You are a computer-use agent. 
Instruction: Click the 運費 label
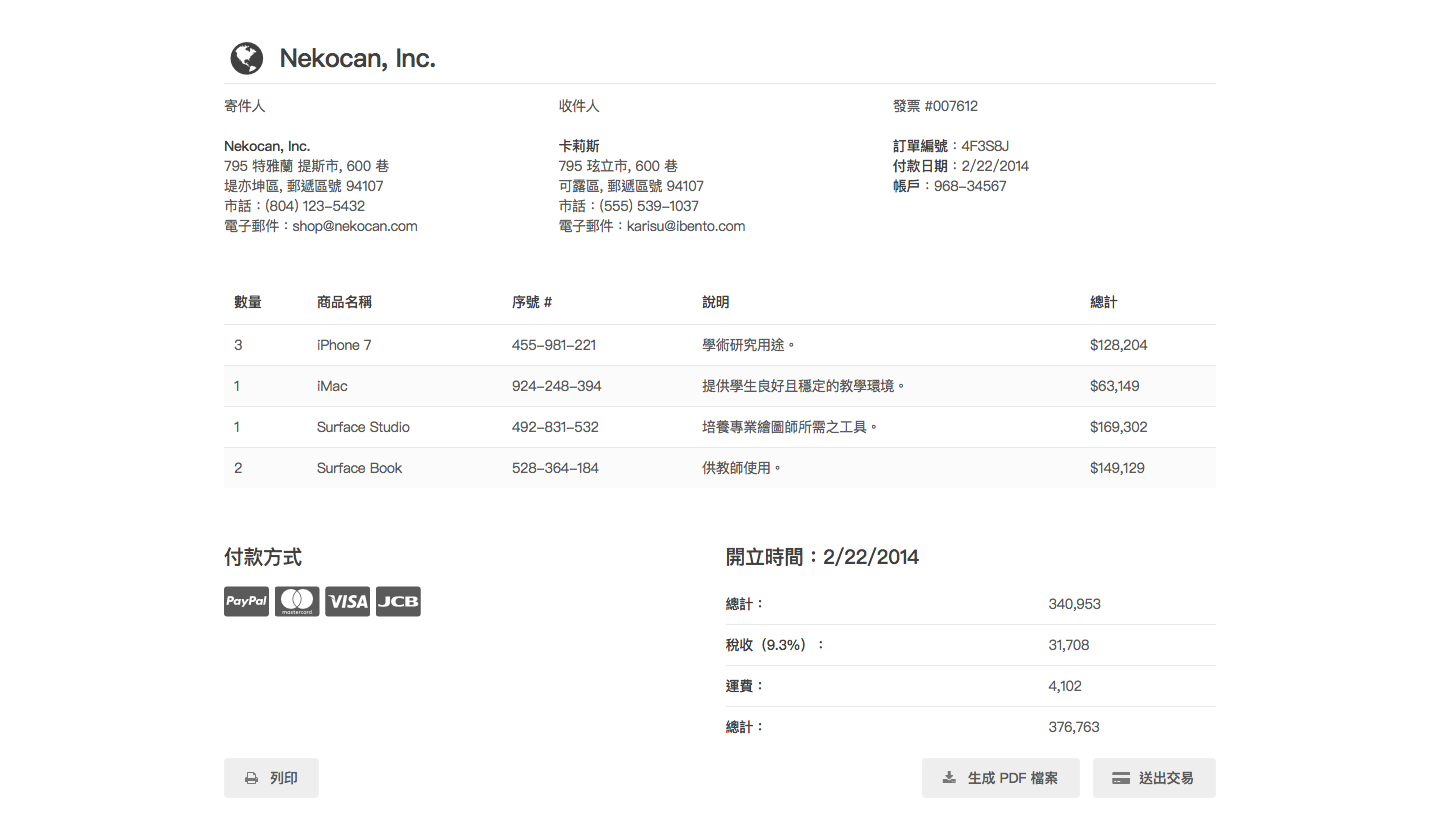[745, 686]
